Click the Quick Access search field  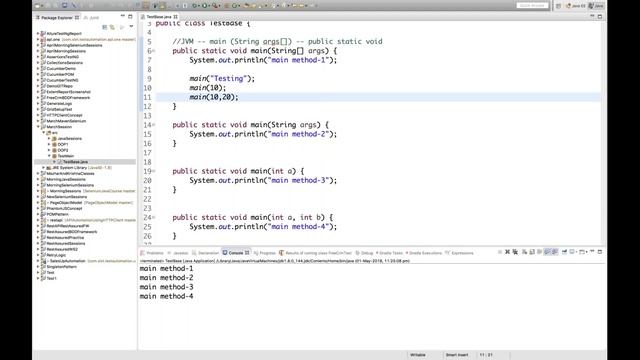click(x=532, y=5)
